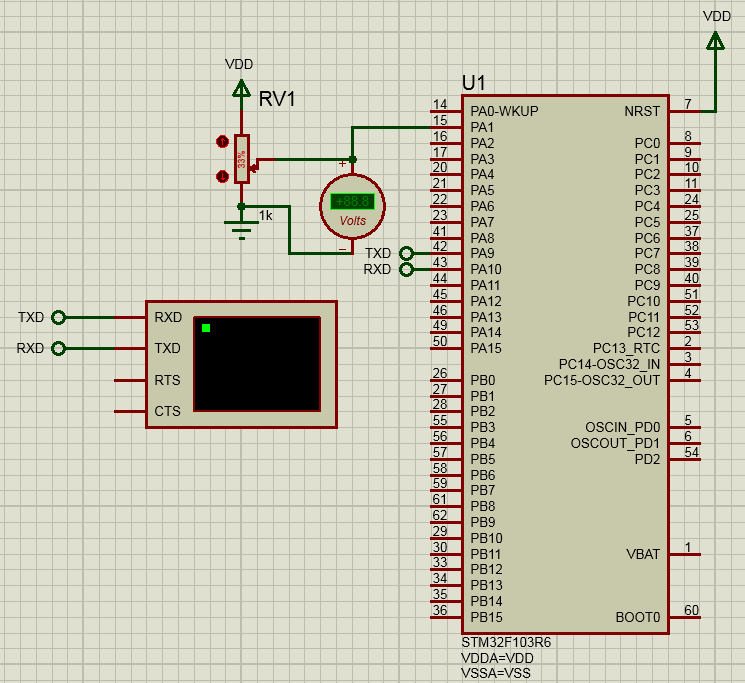Select the PC15-OSC32_OUT pin label
This screenshot has width=745, height=683.
(x=602, y=380)
